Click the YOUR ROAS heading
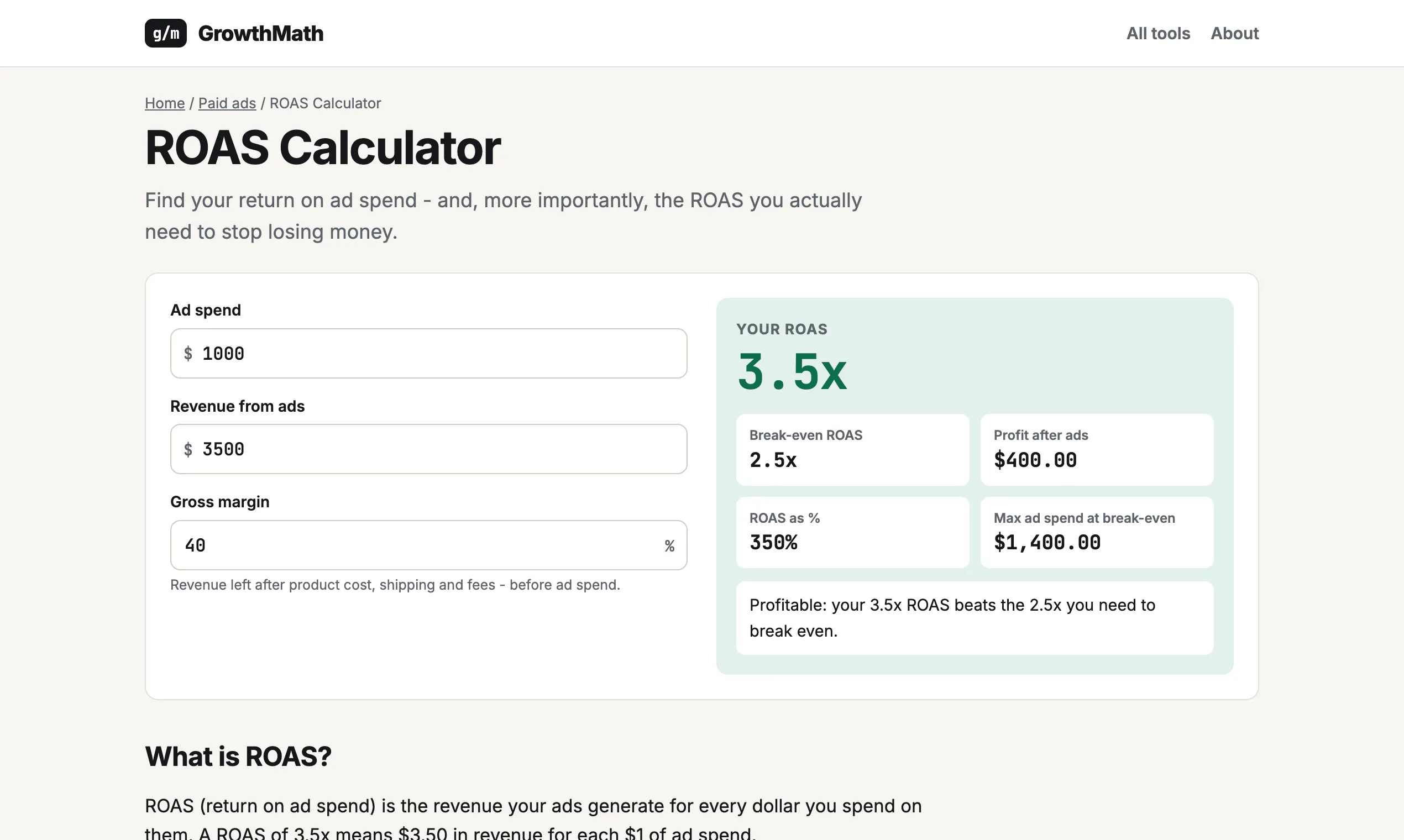Viewport: 1404px width, 840px height. pyautogui.click(x=782, y=329)
